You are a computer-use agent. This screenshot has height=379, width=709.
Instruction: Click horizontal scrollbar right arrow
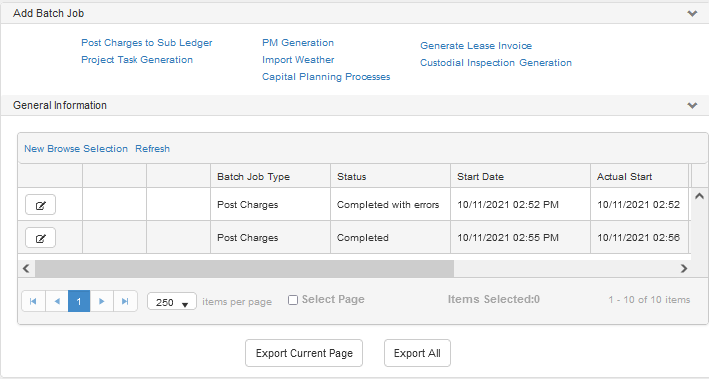click(684, 269)
